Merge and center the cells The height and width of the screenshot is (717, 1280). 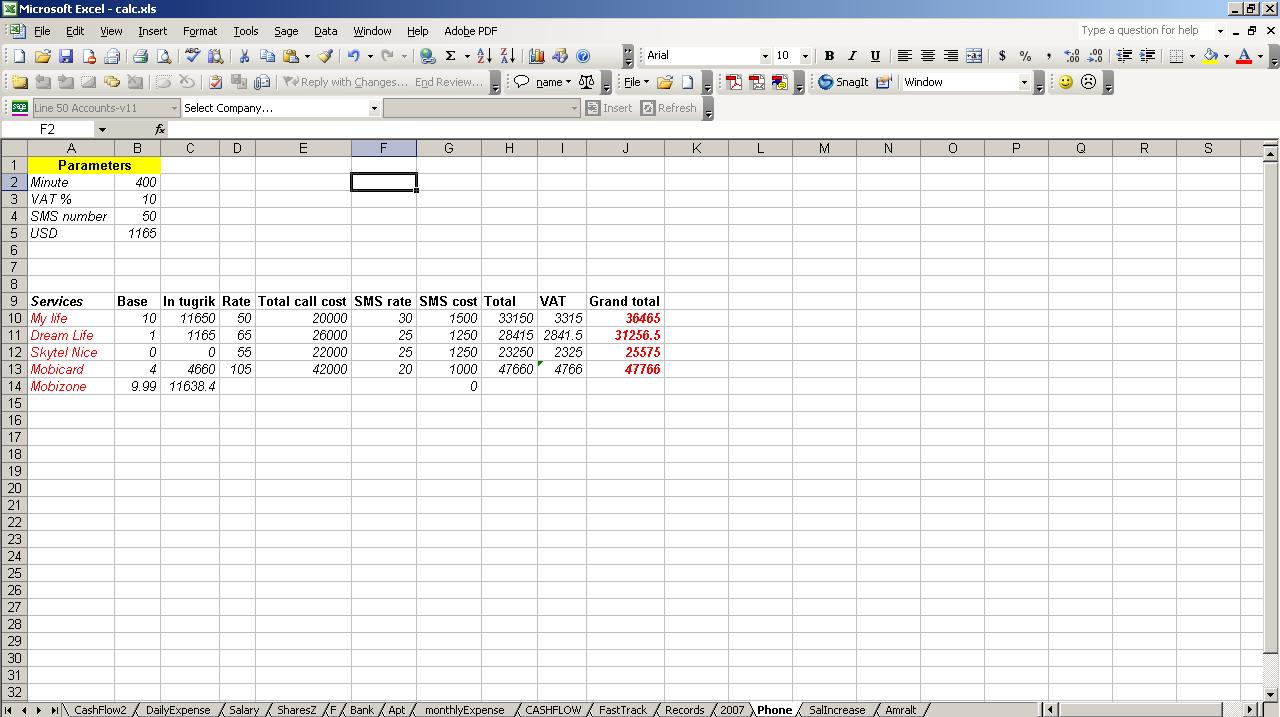coord(974,56)
